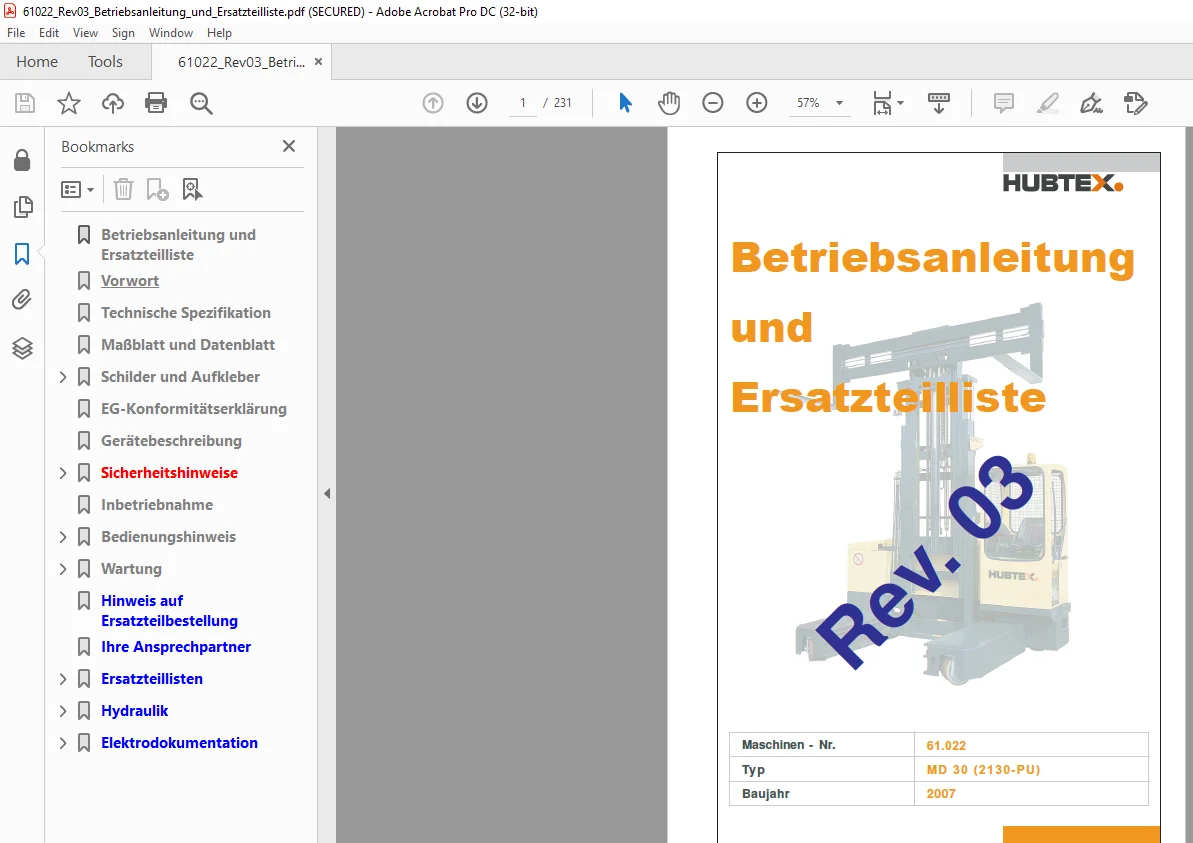Switch to the Tools tab
Viewport: 1193px width, 843px height.
coord(105,62)
